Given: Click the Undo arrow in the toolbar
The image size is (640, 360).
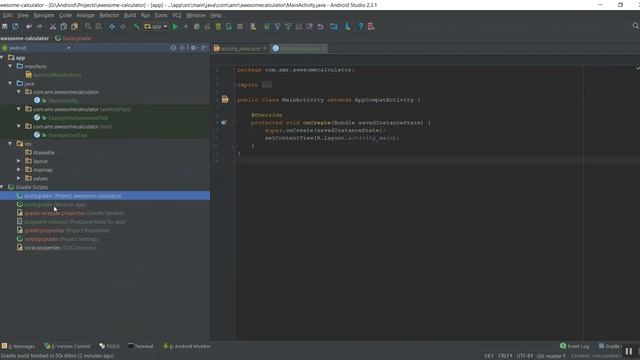Looking at the screenshot, I should 28,27.
